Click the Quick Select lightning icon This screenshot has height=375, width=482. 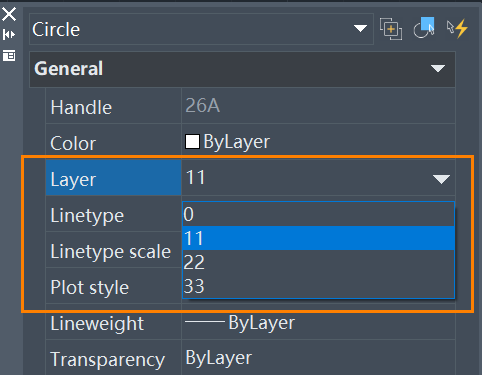click(x=457, y=29)
